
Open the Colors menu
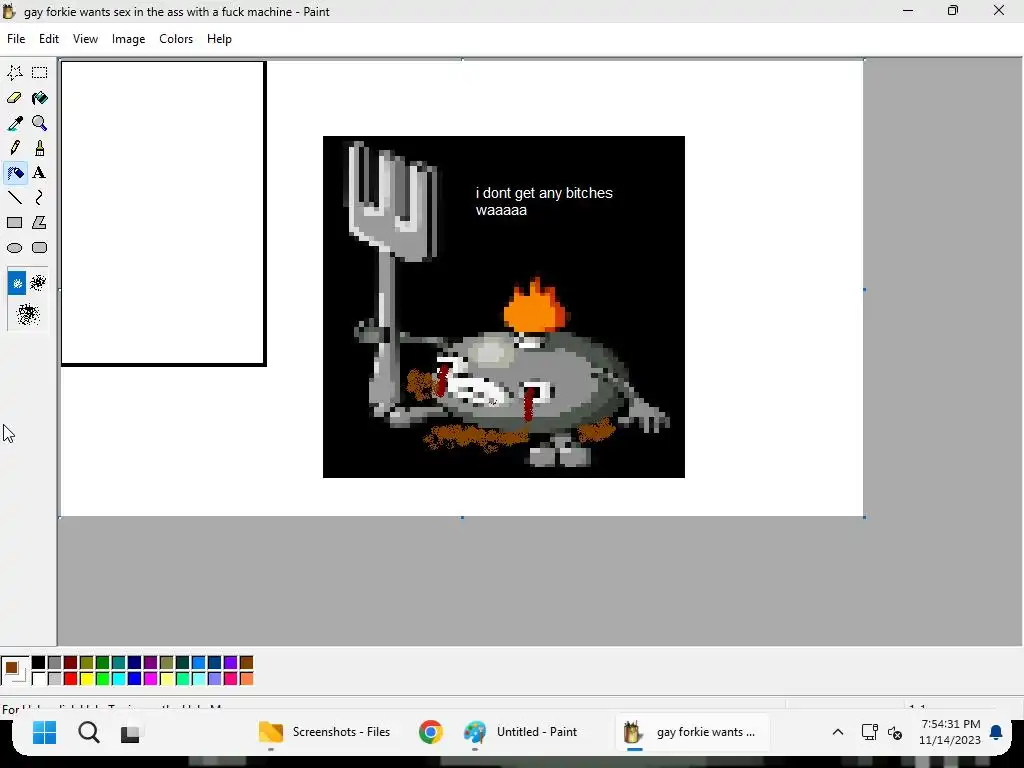(x=176, y=39)
